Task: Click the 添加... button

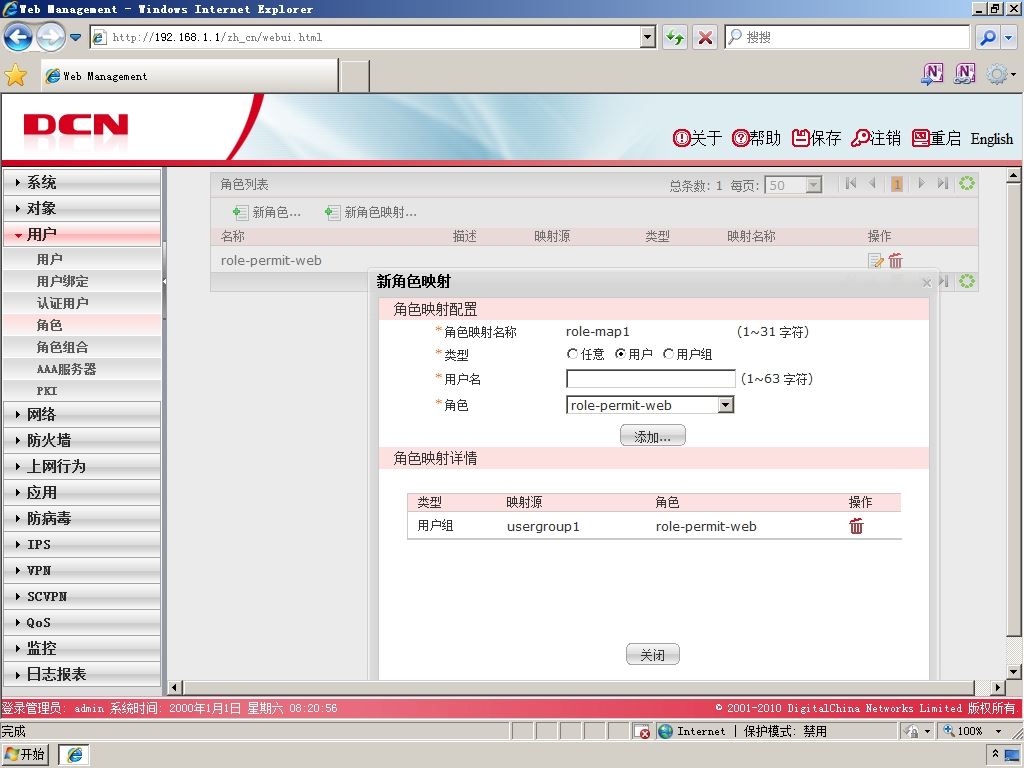Action: click(x=652, y=436)
